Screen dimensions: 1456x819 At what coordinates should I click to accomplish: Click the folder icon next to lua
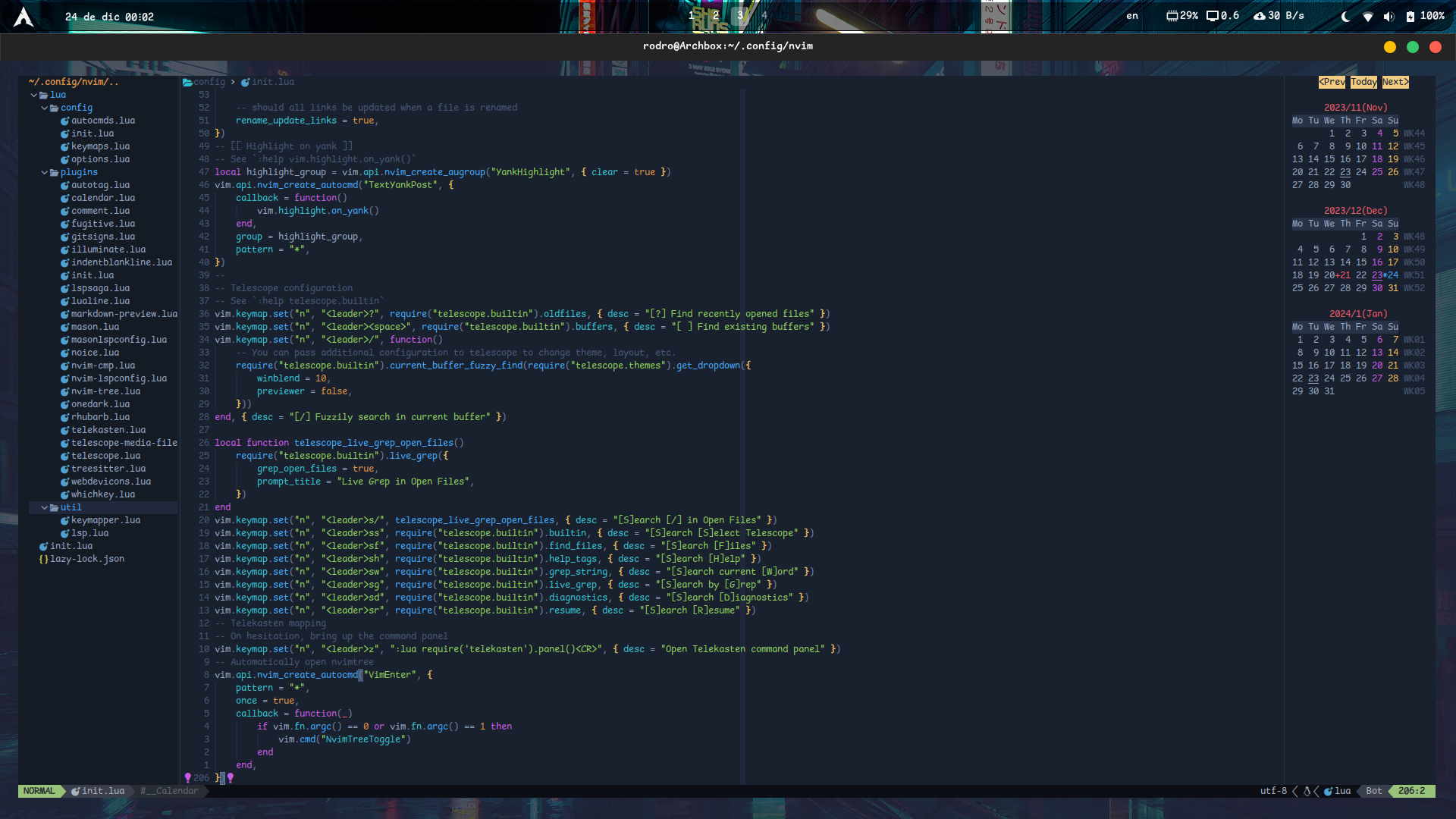44,95
